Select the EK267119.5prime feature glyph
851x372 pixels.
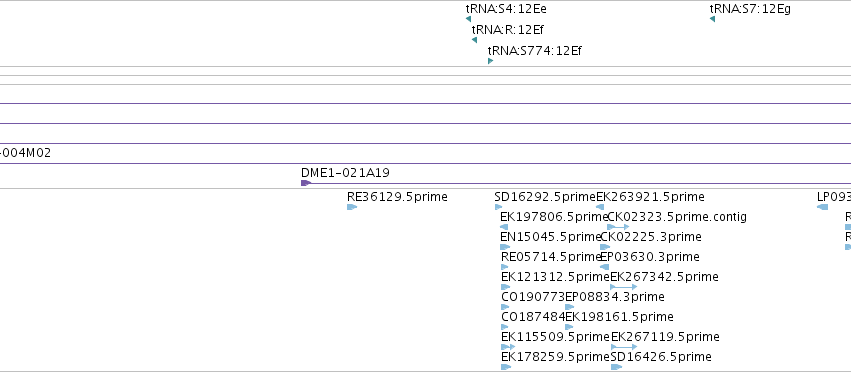pos(624,346)
